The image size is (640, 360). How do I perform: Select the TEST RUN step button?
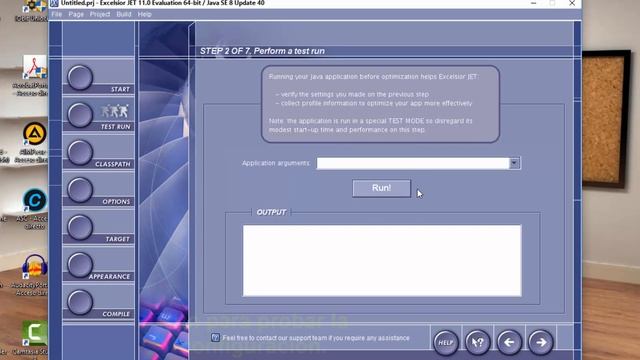pyautogui.click(x=80, y=115)
